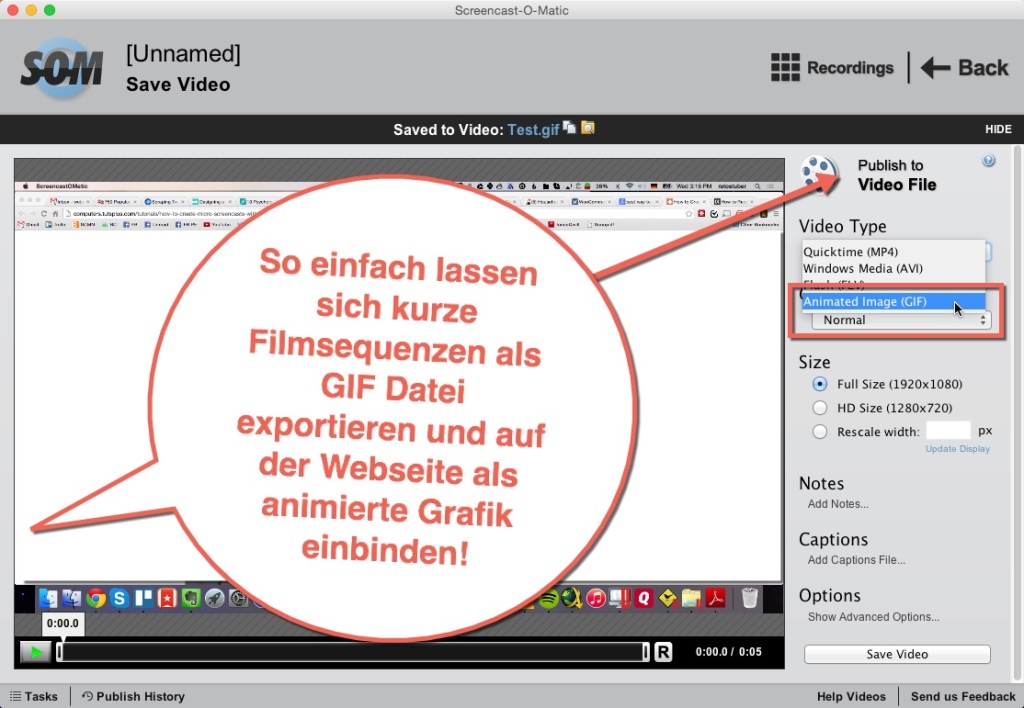Open the Tasks list
Image resolution: width=1024 pixels, height=708 pixels.
[x=33, y=696]
